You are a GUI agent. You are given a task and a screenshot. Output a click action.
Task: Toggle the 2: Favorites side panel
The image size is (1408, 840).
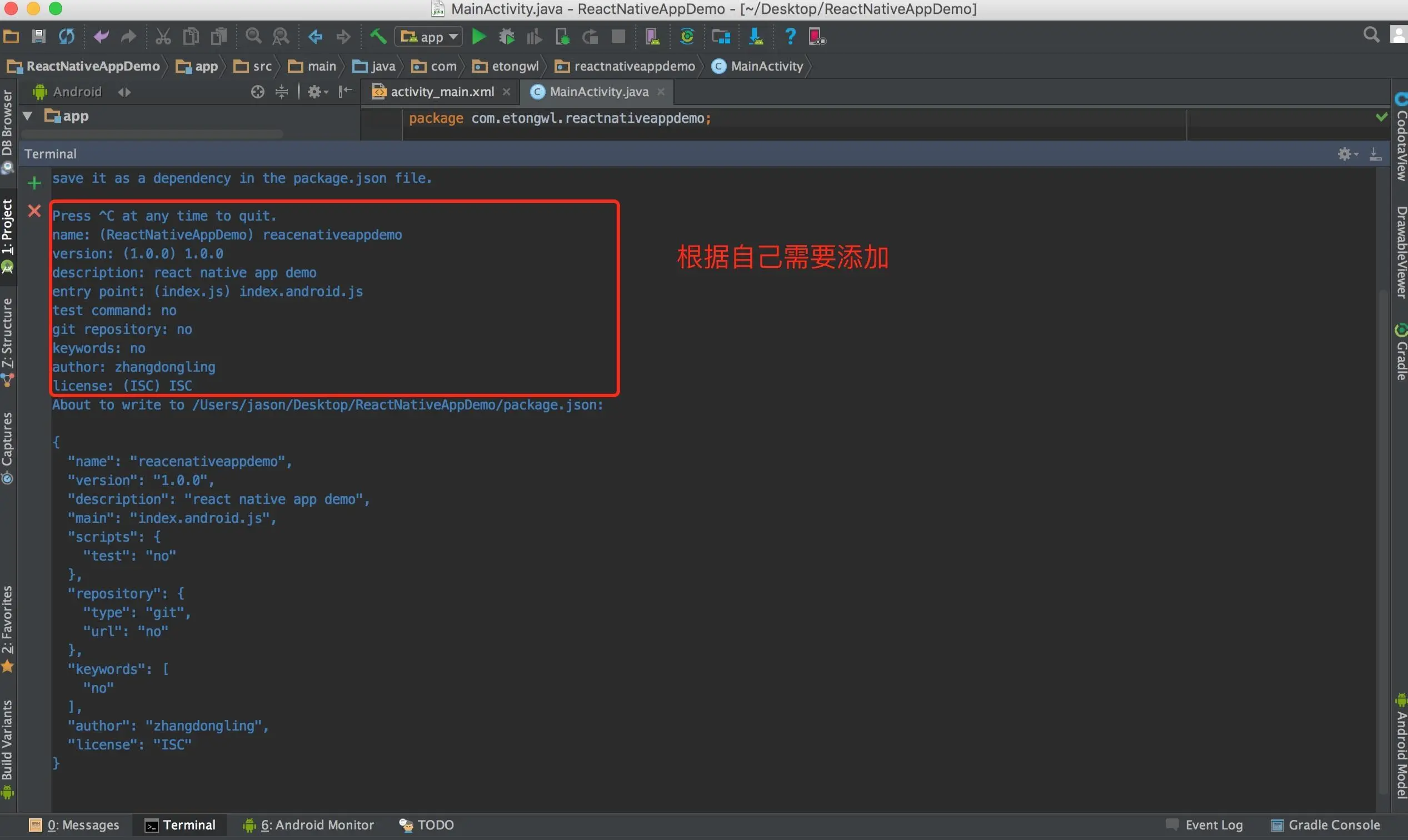coord(7,629)
